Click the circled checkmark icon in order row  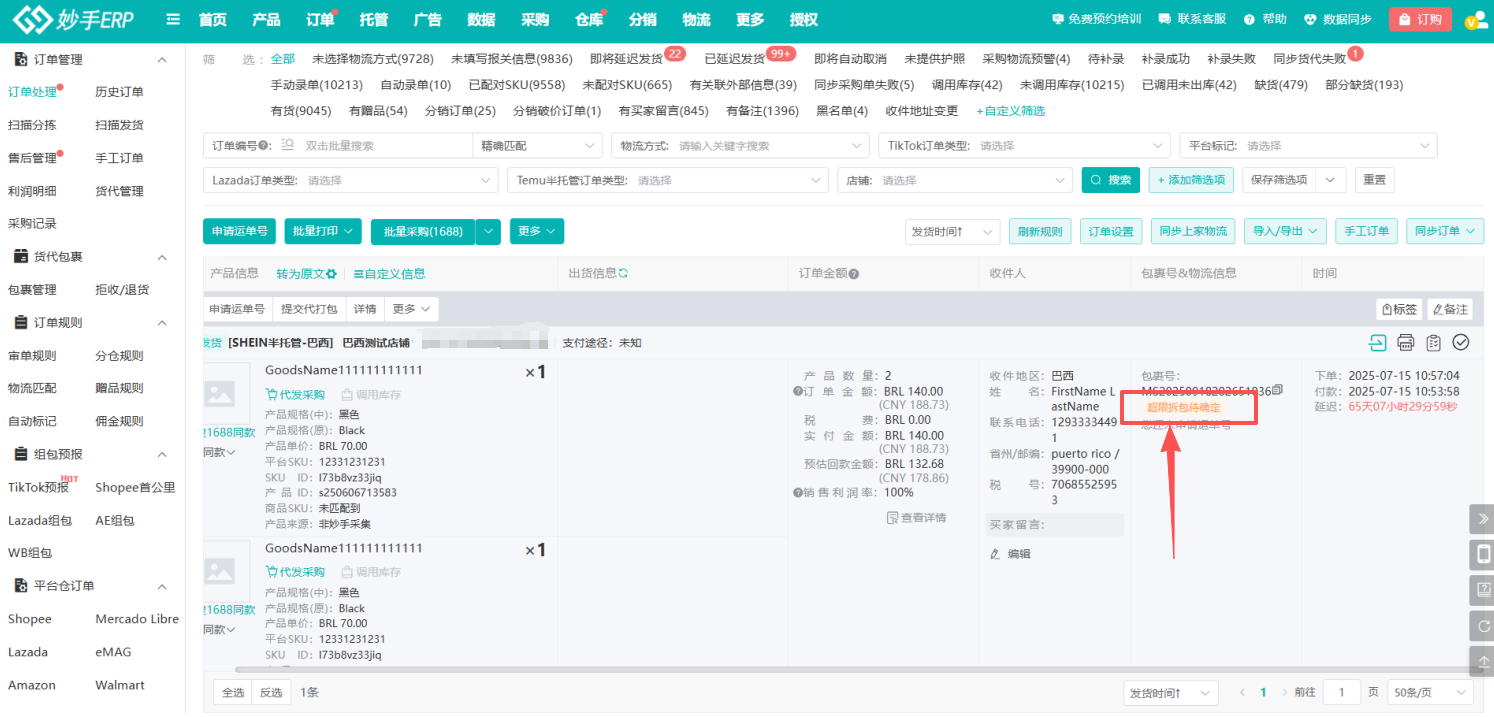click(x=1461, y=343)
